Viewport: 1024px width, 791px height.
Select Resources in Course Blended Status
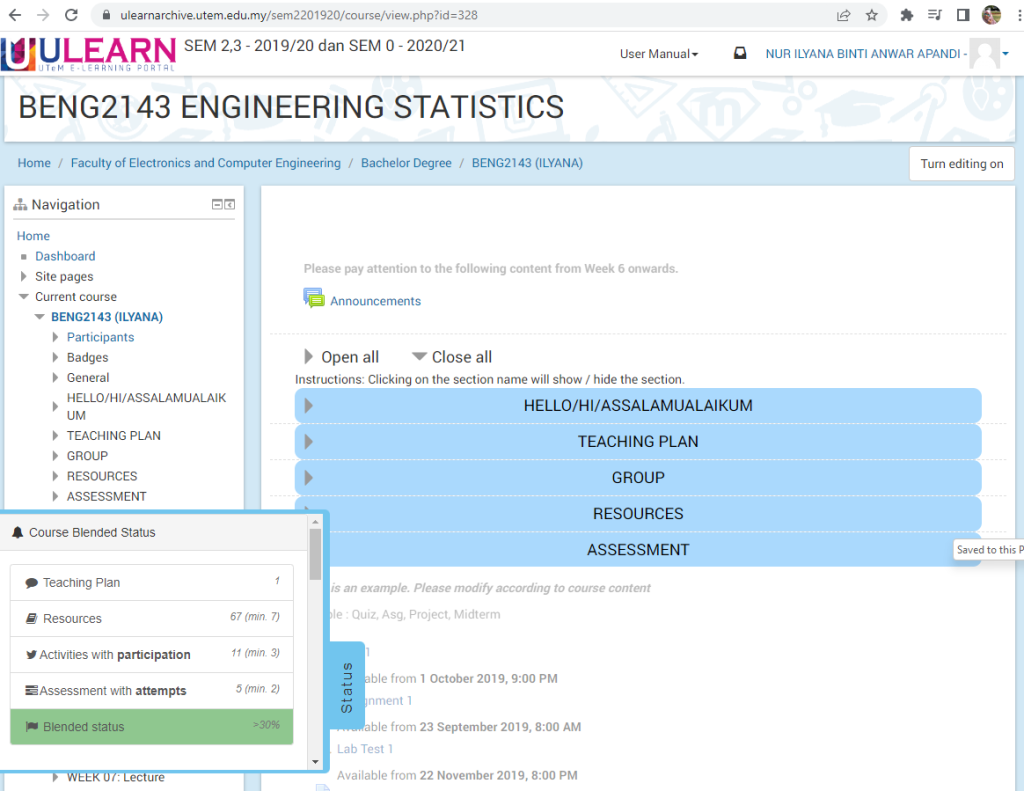pyautogui.click(x=72, y=619)
